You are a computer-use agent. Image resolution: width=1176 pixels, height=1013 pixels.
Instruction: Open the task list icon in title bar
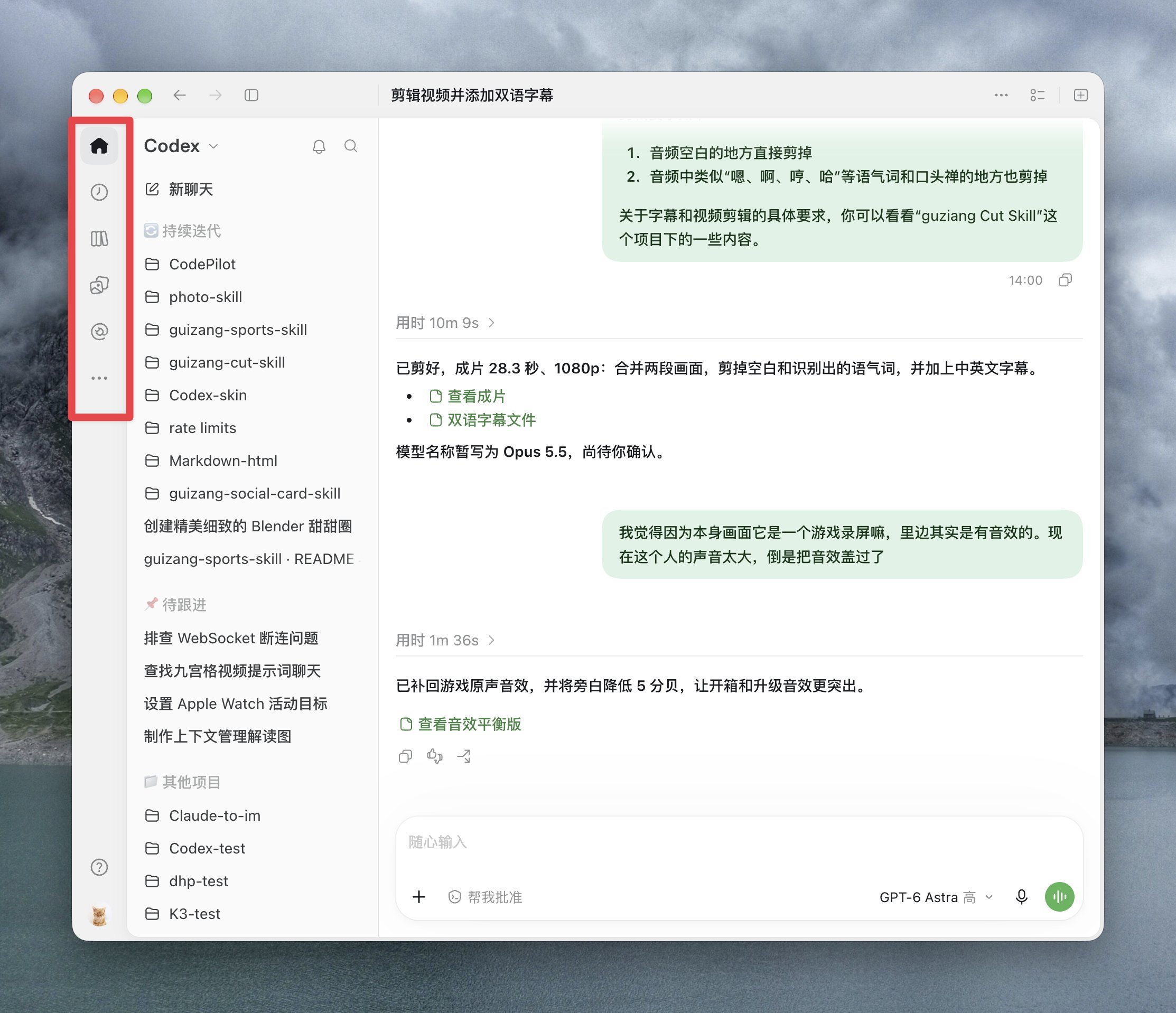pos(1038,96)
